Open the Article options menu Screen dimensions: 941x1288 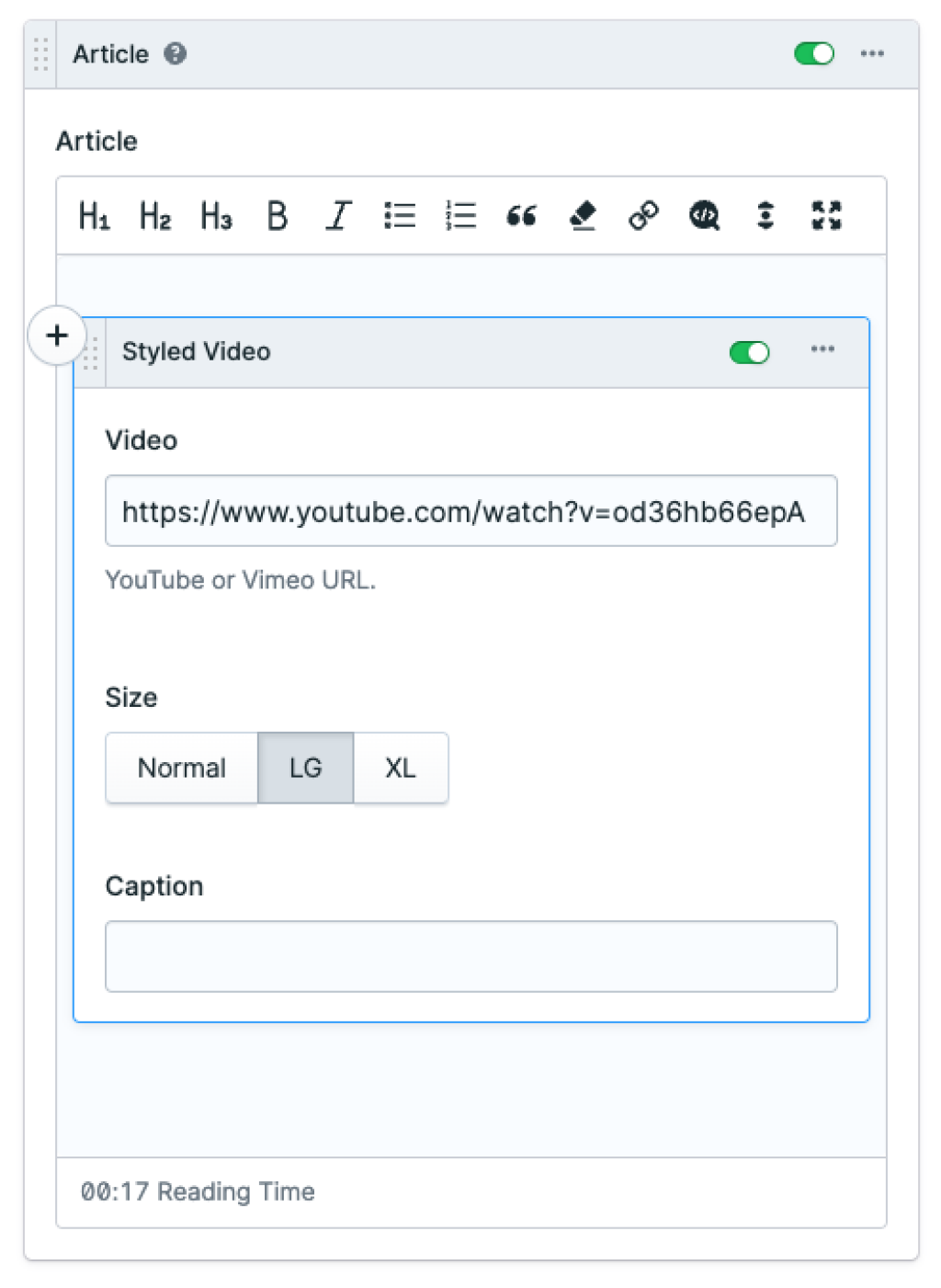[872, 53]
